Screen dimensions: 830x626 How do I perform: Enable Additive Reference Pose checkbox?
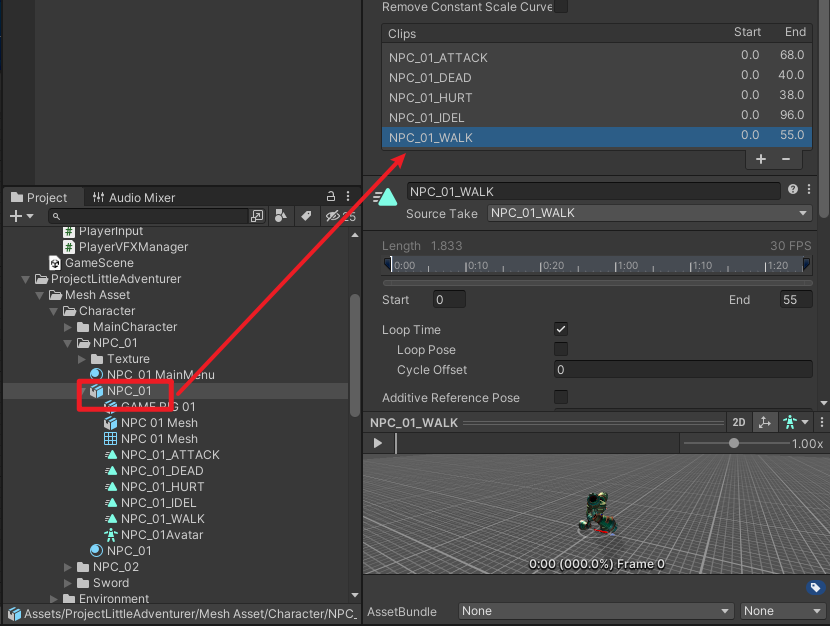(x=561, y=397)
